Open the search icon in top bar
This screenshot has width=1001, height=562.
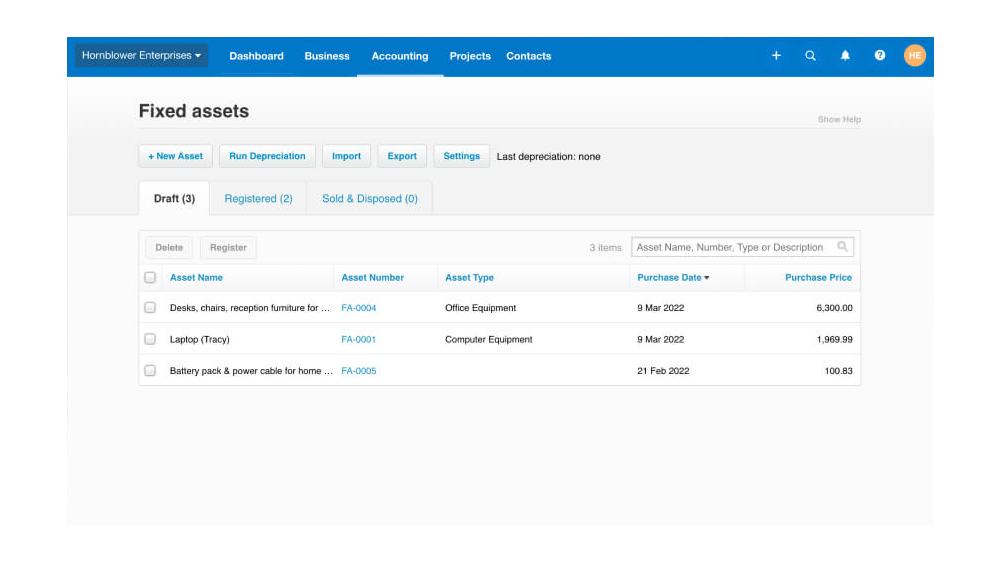tap(810, 56)
